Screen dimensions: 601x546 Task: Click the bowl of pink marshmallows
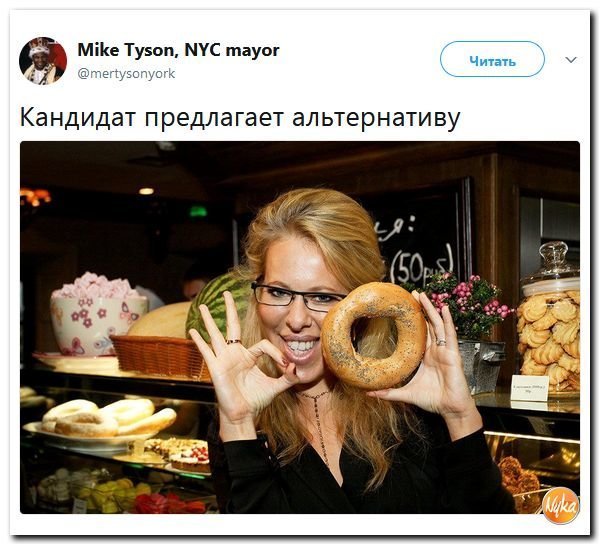click(99, 314)
